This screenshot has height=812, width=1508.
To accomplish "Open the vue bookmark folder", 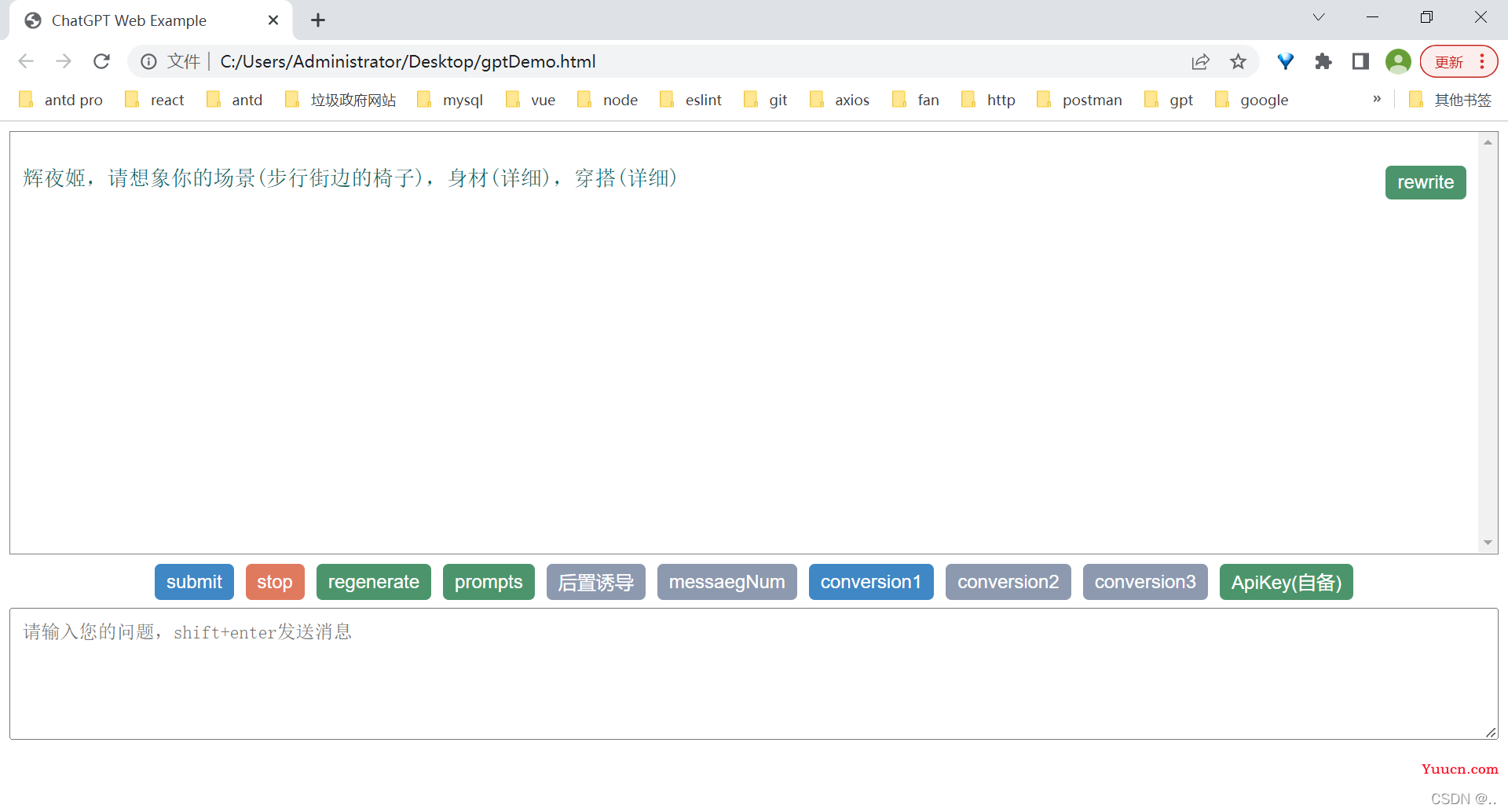I will [531, 100].
